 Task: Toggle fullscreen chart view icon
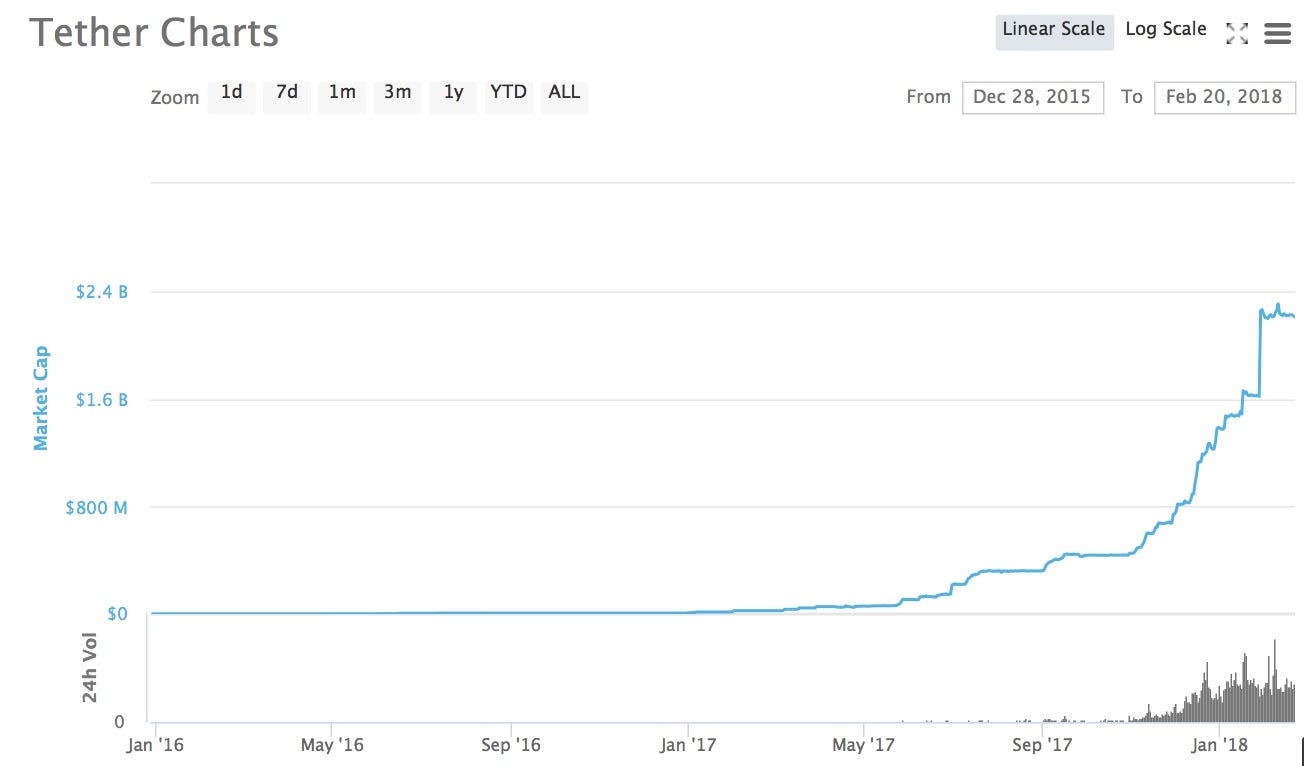point(1237,33)
